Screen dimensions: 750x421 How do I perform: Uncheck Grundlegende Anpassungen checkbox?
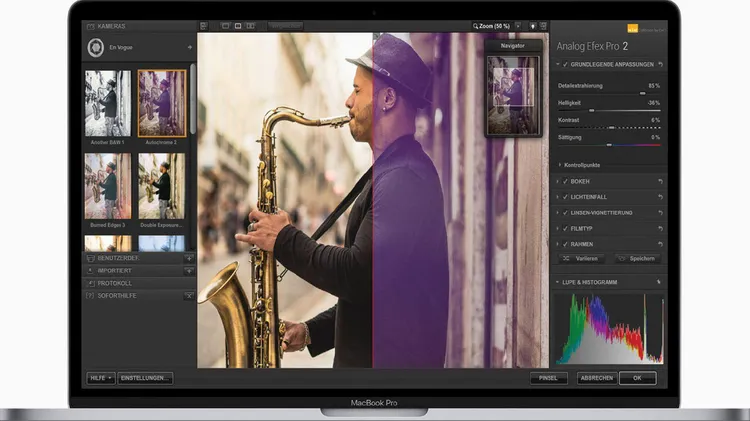pos(565,64)
